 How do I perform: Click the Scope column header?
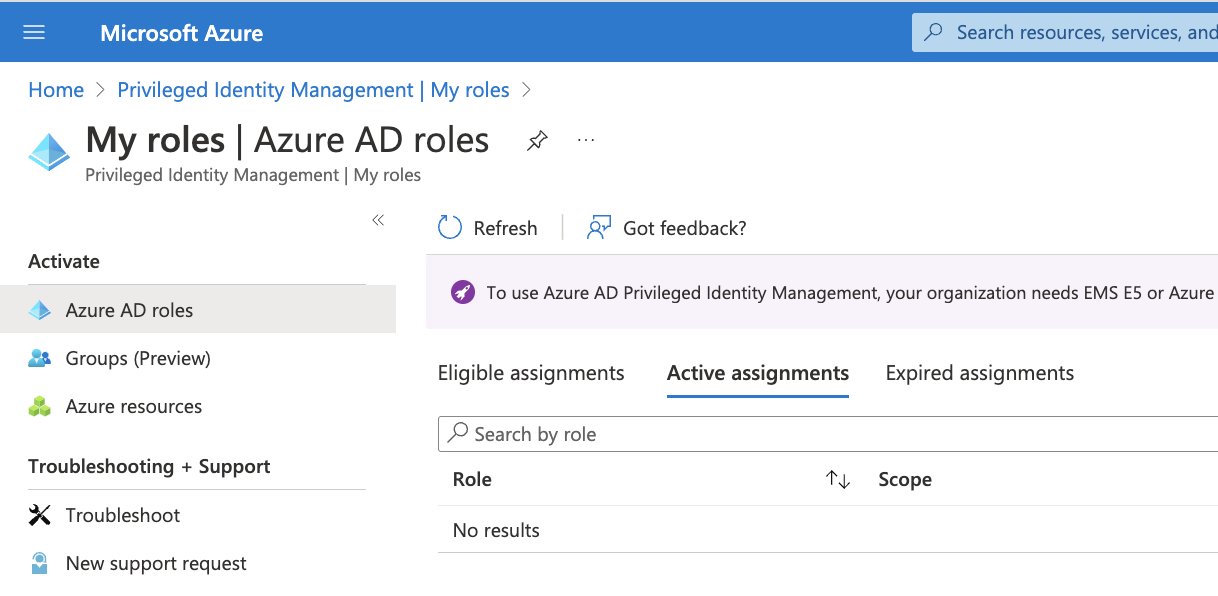click(905, 479)
